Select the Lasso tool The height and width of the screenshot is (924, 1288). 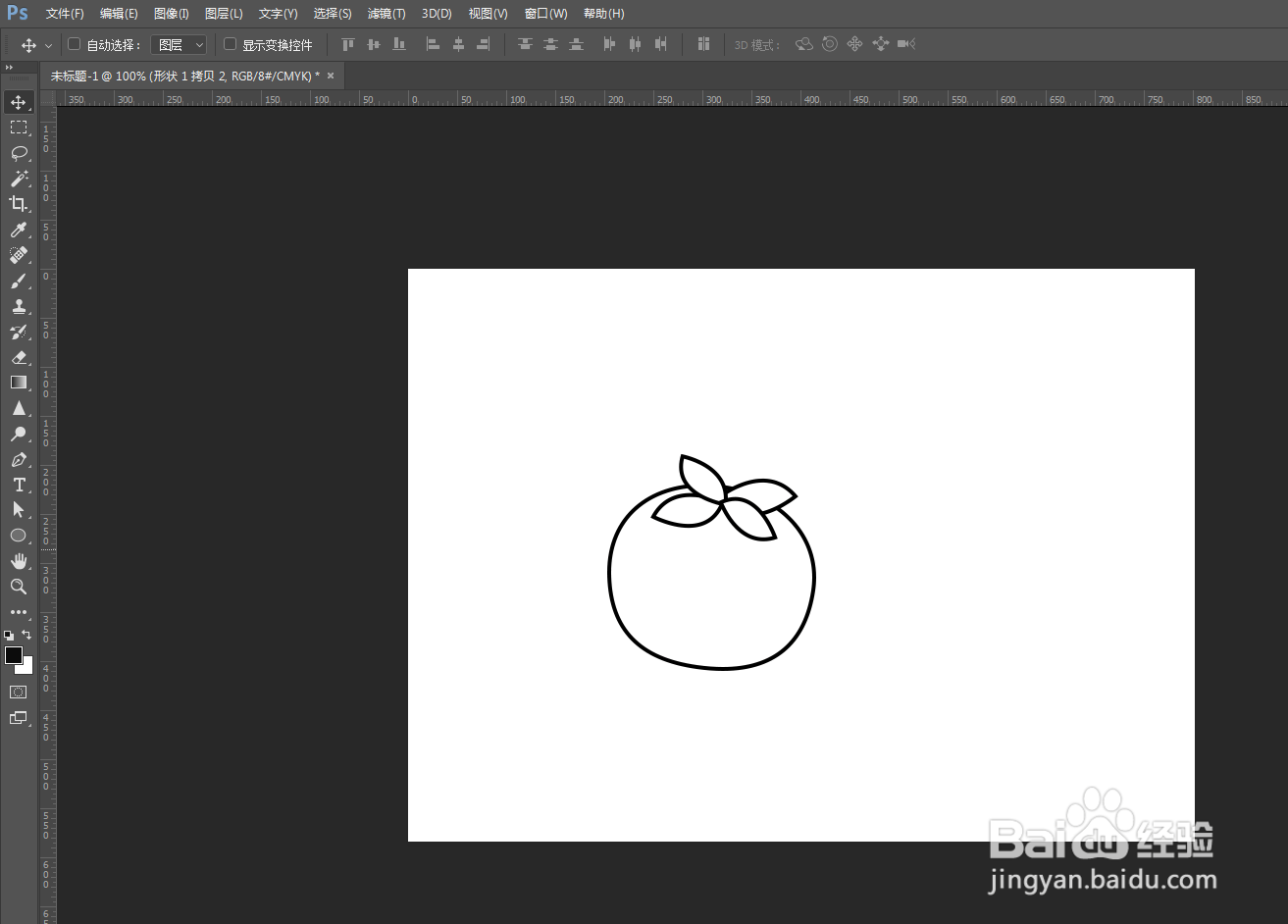(x=19, y=153)
